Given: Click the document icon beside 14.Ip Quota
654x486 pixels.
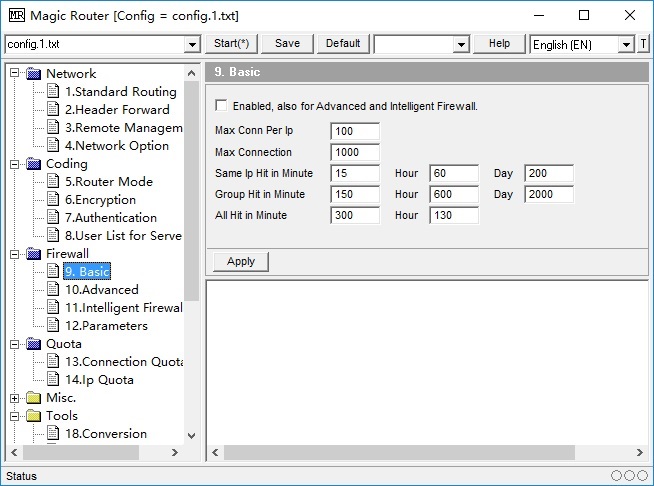Looking at the screenshot, I should [53, 380].
